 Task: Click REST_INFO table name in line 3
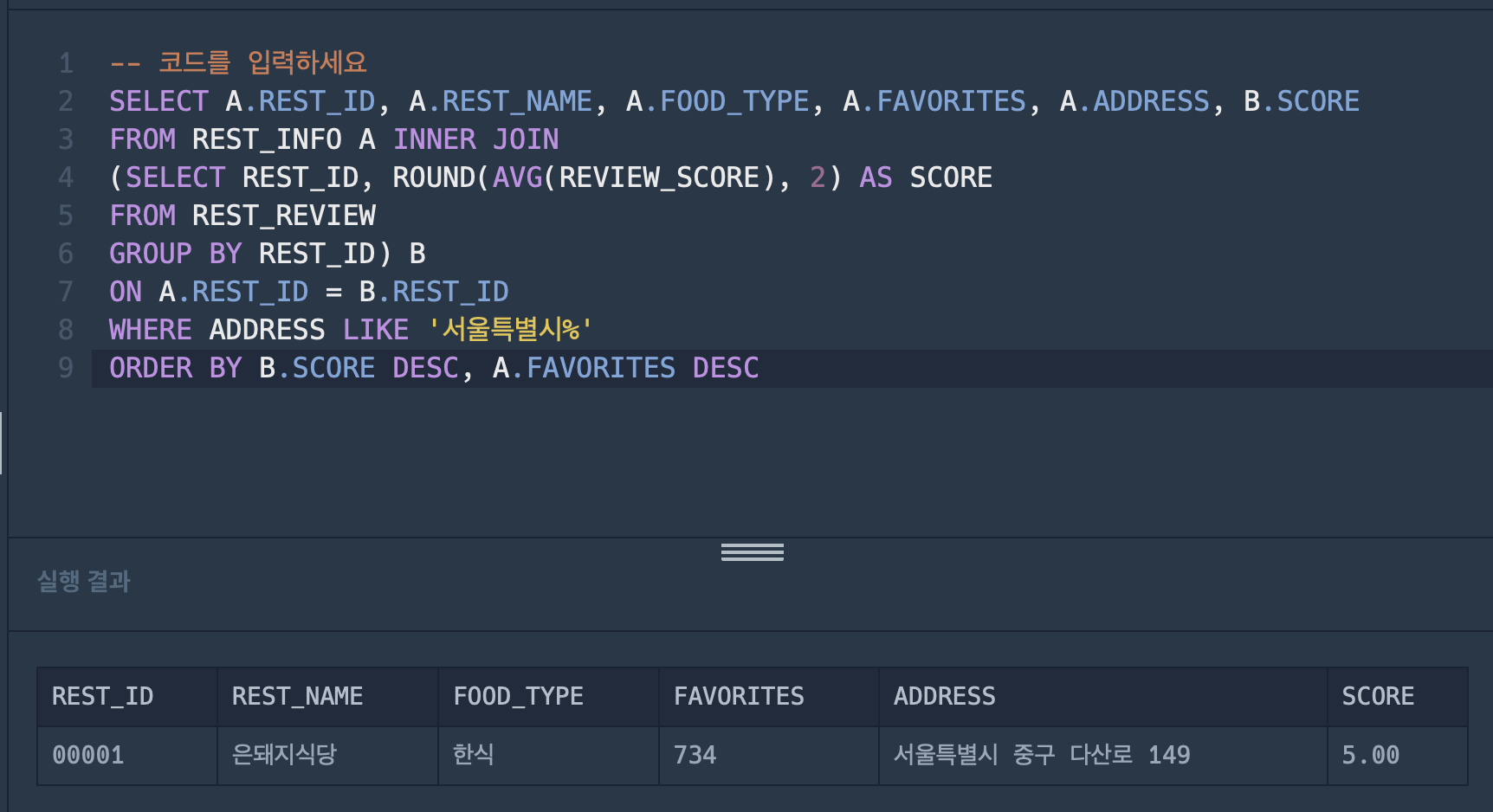click(267, 139)
